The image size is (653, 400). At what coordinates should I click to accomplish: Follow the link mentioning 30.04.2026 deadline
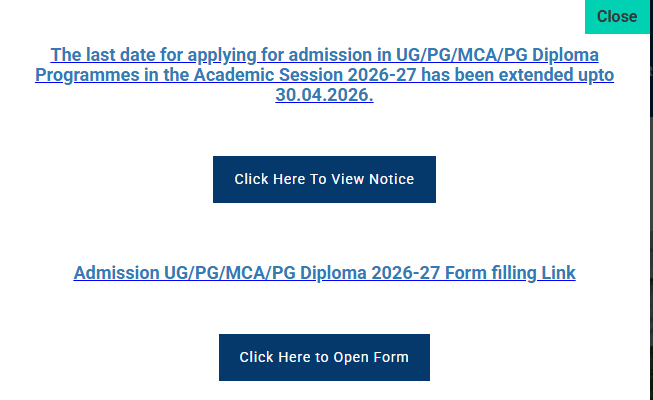324,97
